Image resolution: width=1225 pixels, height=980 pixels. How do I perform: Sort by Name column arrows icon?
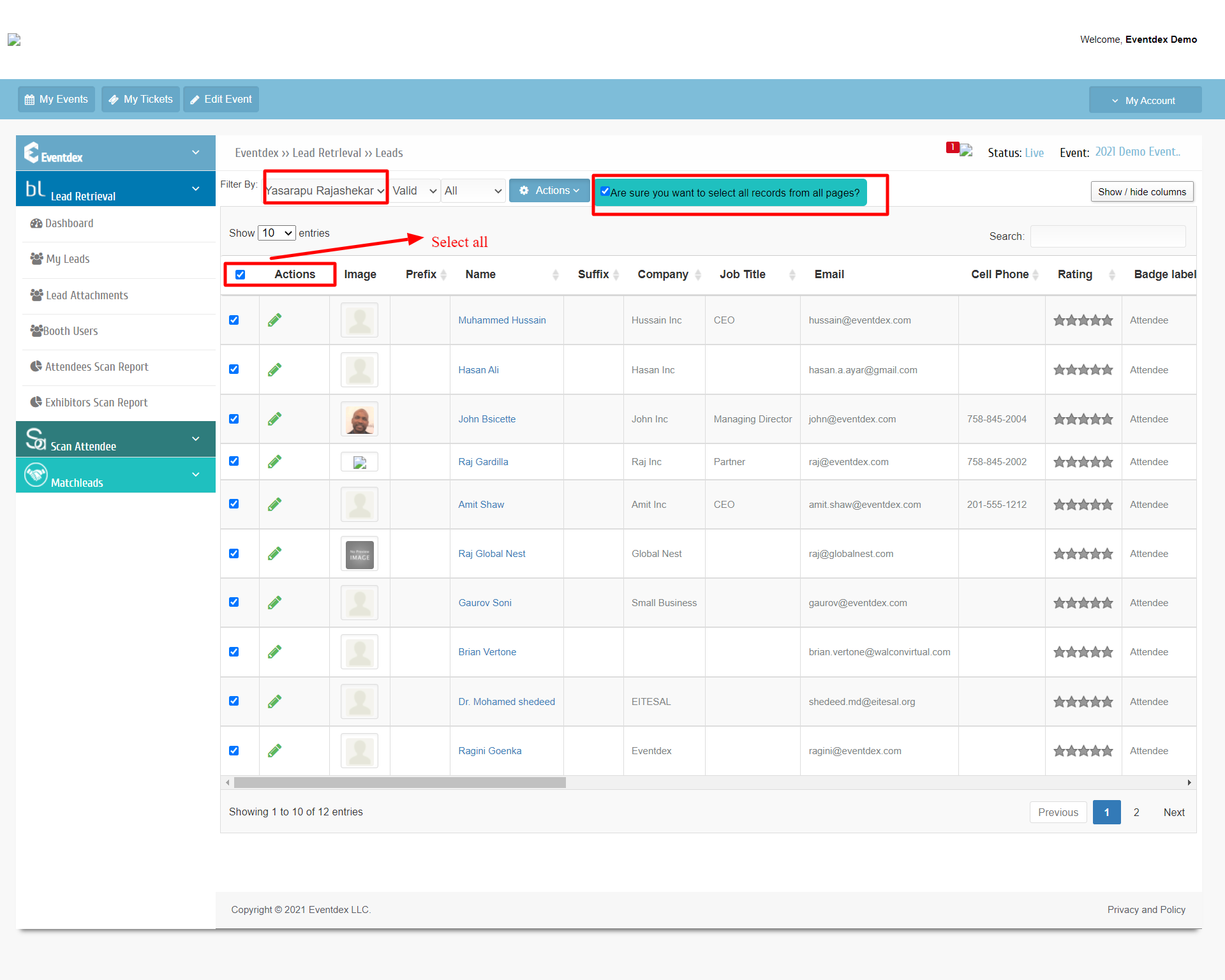click(555, 274)
